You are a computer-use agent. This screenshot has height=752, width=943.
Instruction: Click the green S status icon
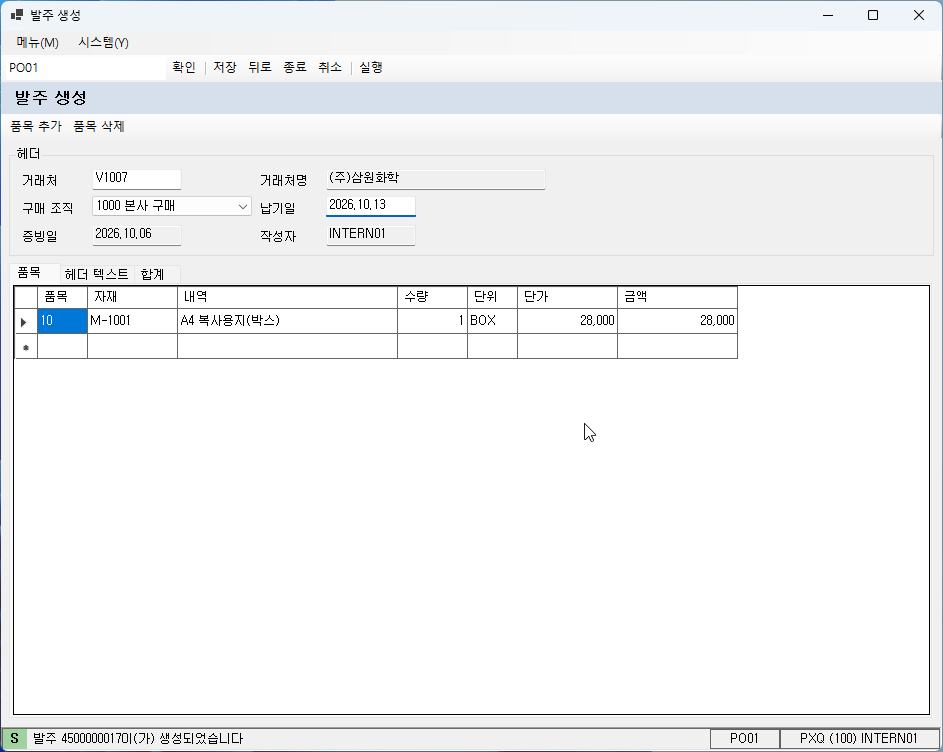14,739
